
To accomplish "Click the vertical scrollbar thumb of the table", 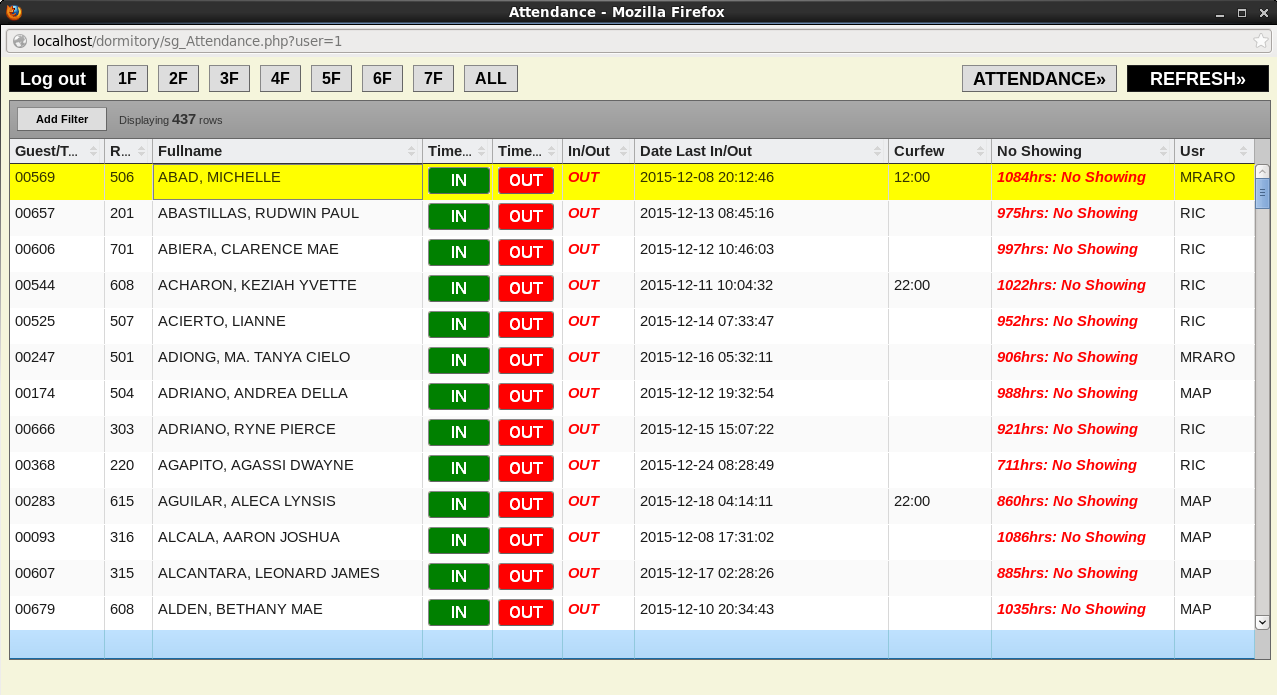I will (x=1262, y=193).
